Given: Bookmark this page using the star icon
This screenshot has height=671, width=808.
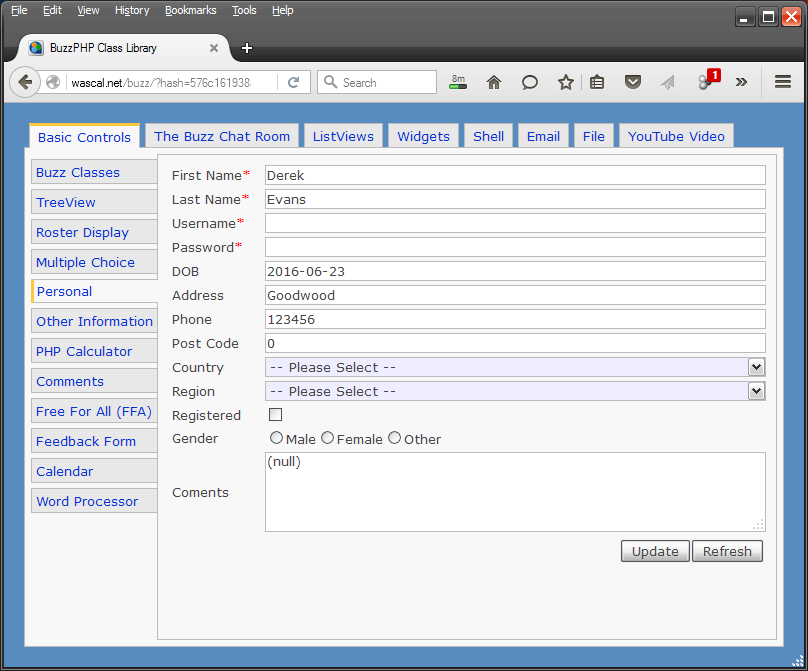Looking at the screenshot, I should (565, 82).
